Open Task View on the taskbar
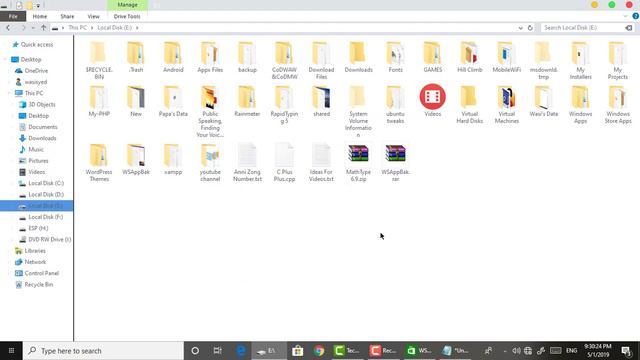Screen dimensions: 640x360 pyautogui.click(x=218, y=351)
